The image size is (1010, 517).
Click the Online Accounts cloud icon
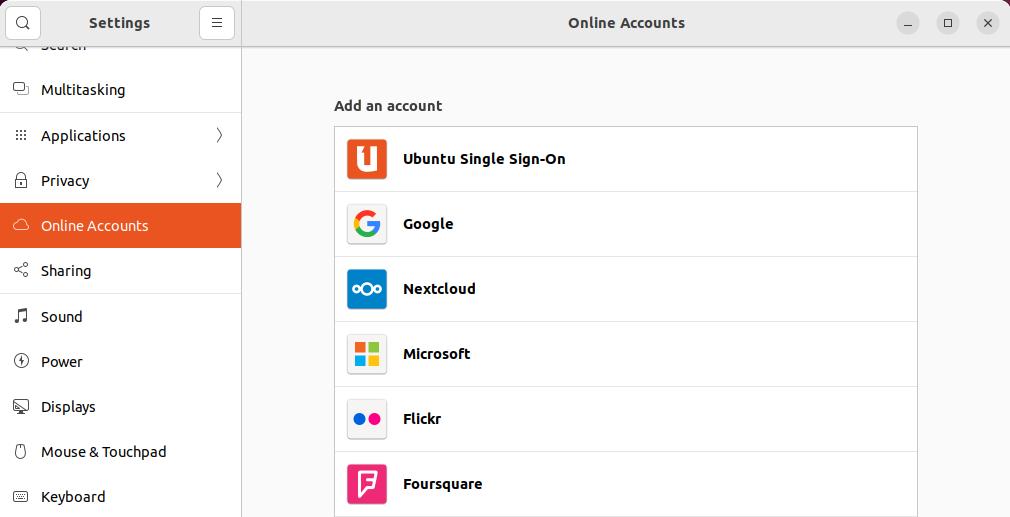pos(21,225)
